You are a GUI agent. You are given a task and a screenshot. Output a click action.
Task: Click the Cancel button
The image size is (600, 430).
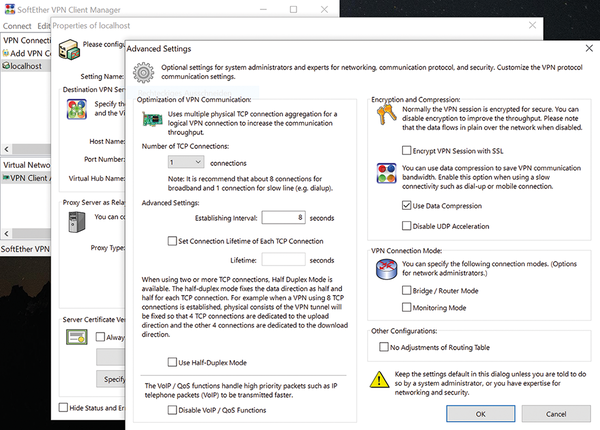[555, 412]
